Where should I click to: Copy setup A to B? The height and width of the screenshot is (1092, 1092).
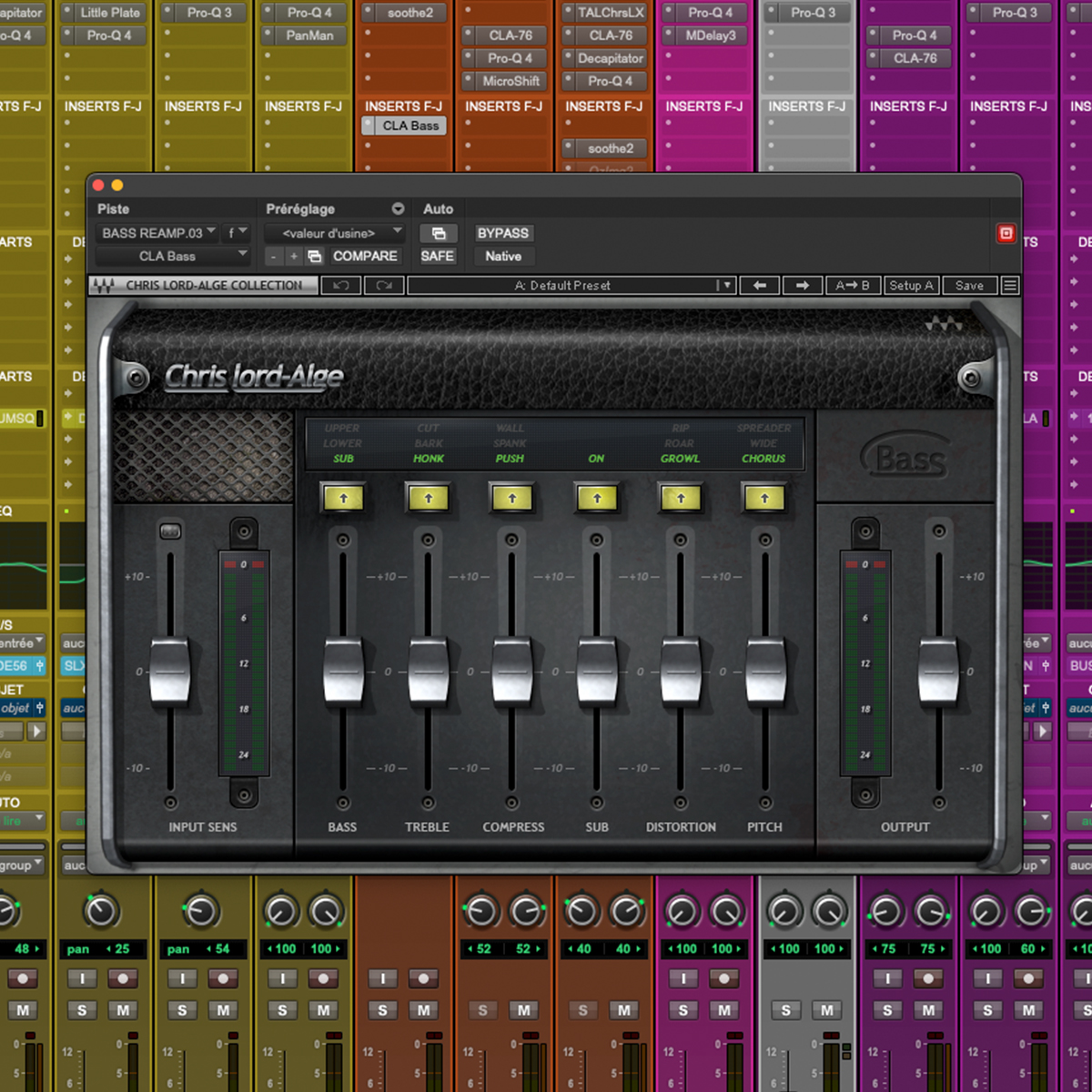(853, 286)
